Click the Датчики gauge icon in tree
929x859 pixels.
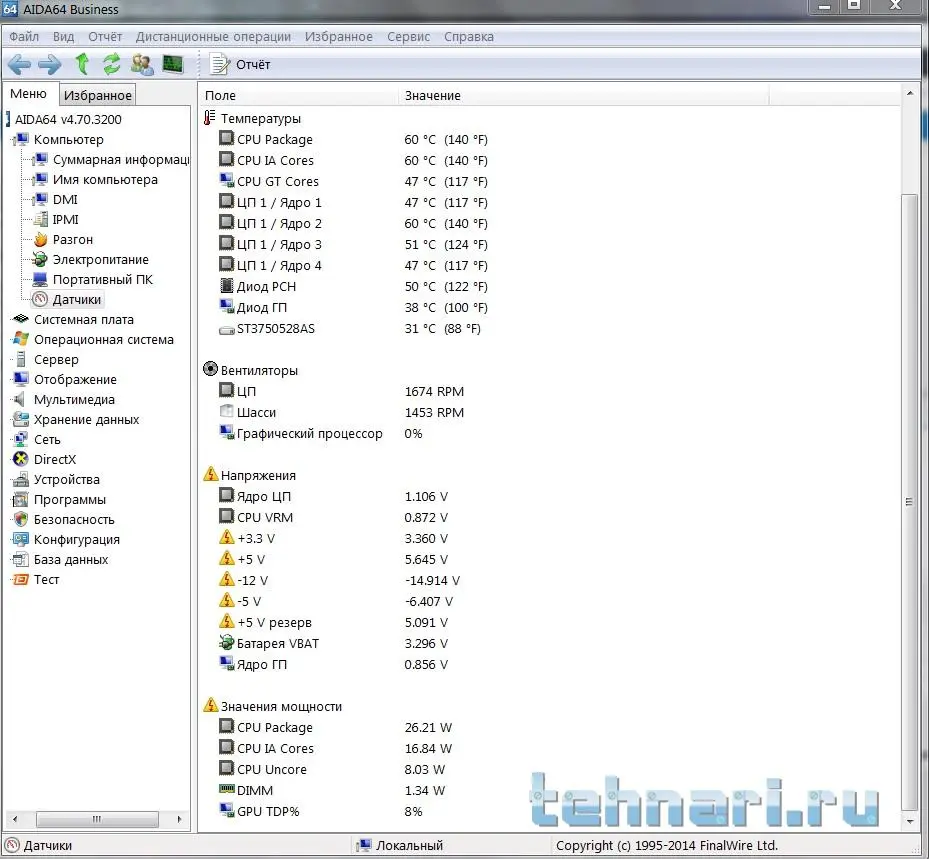40,299
